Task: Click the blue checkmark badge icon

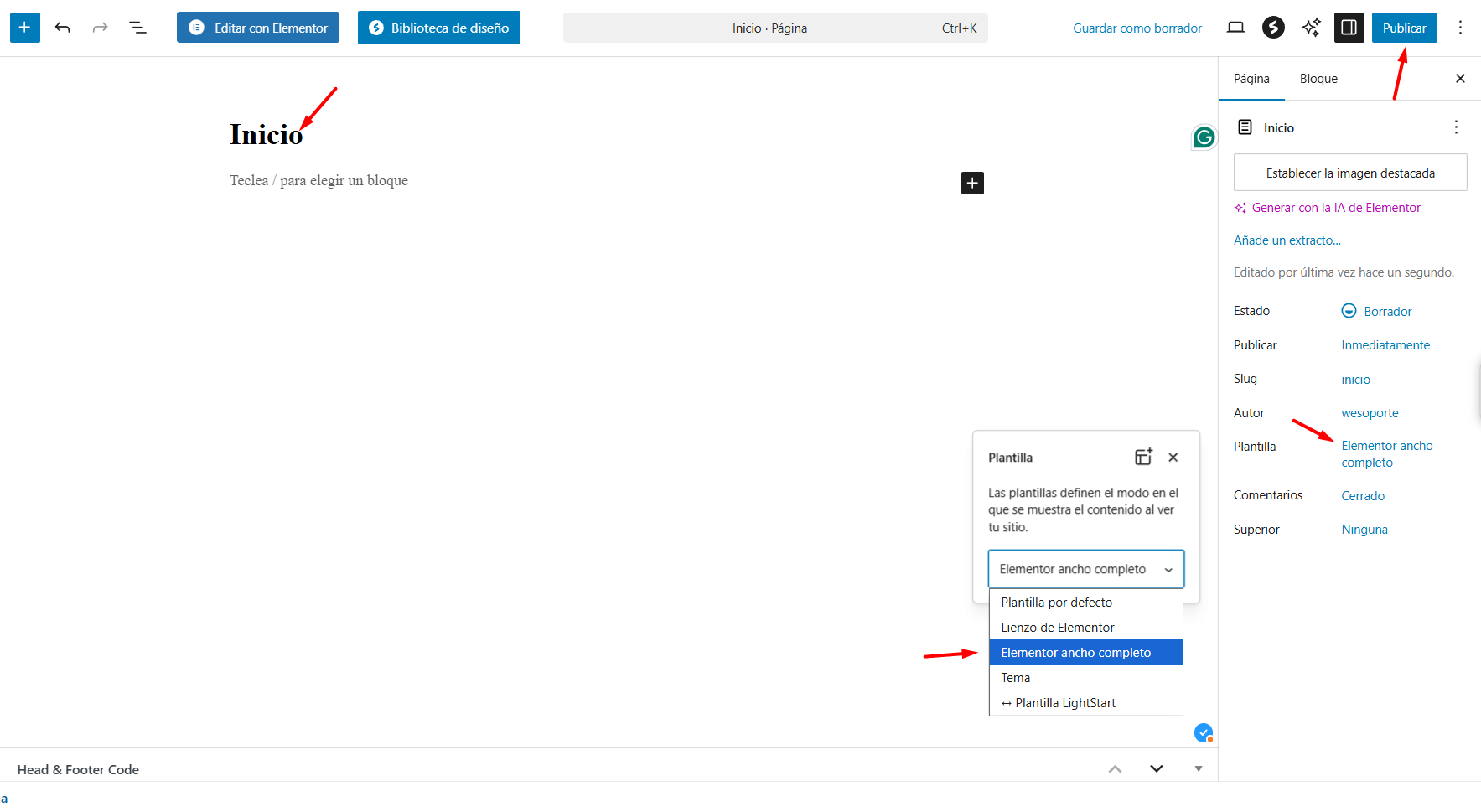Action: click(1204, 733)
